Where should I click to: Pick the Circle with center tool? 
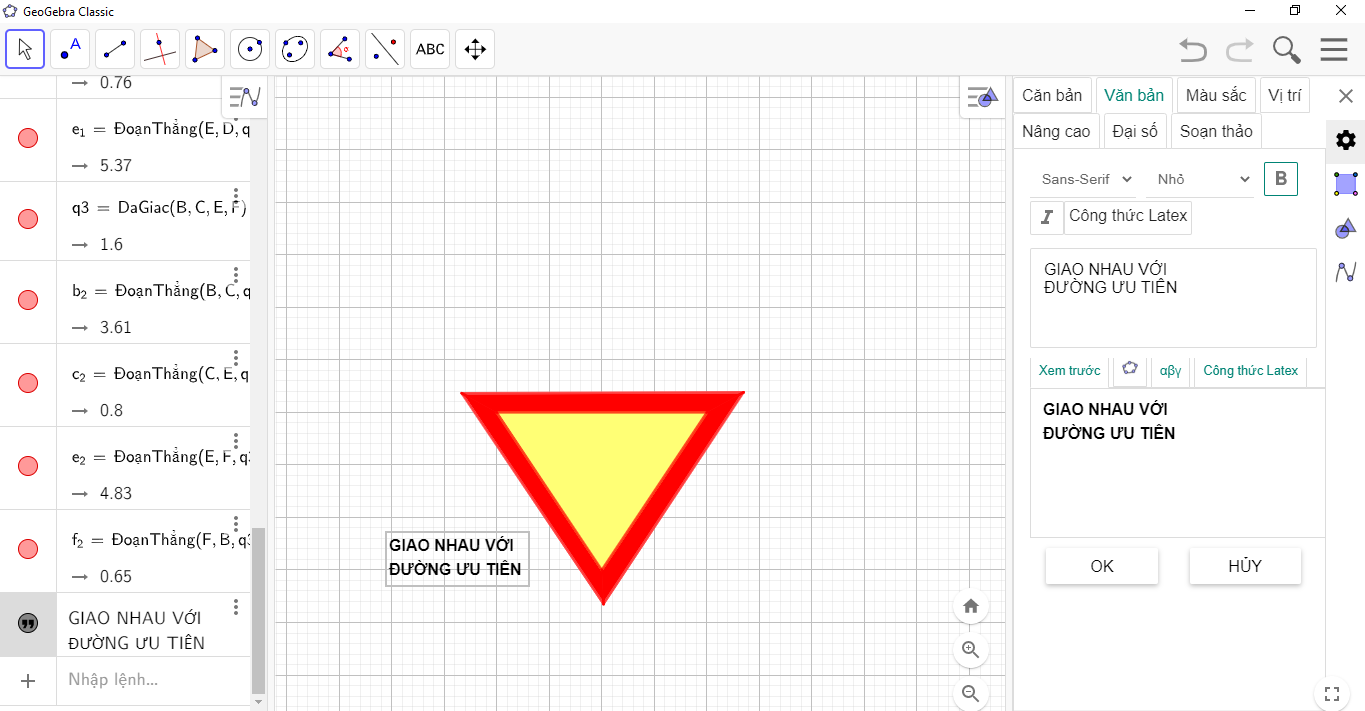click(x=250, y=49)
